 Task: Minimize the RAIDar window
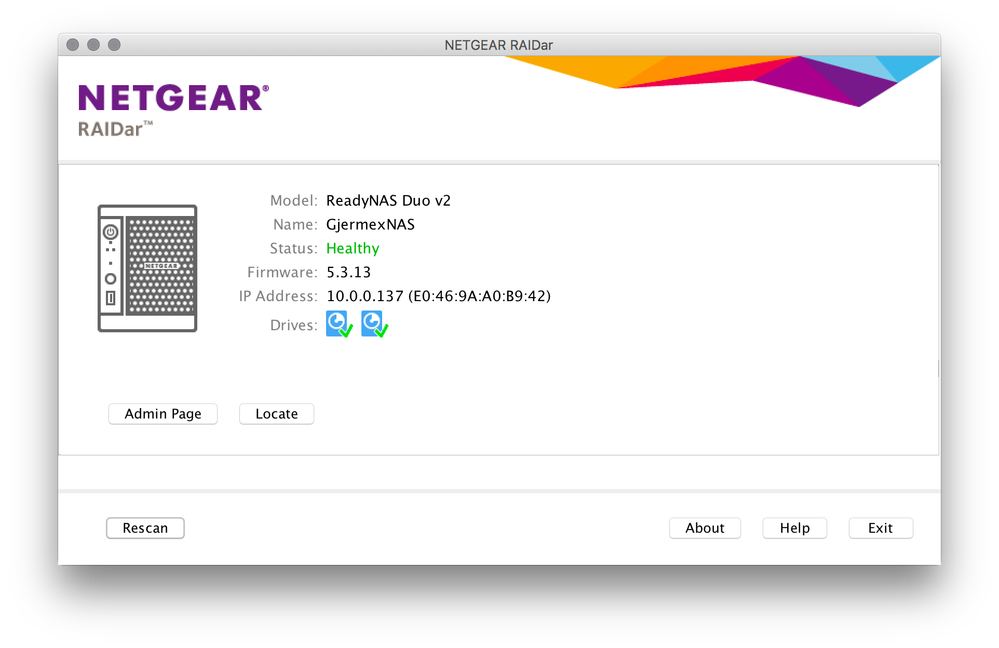[94, 45]
